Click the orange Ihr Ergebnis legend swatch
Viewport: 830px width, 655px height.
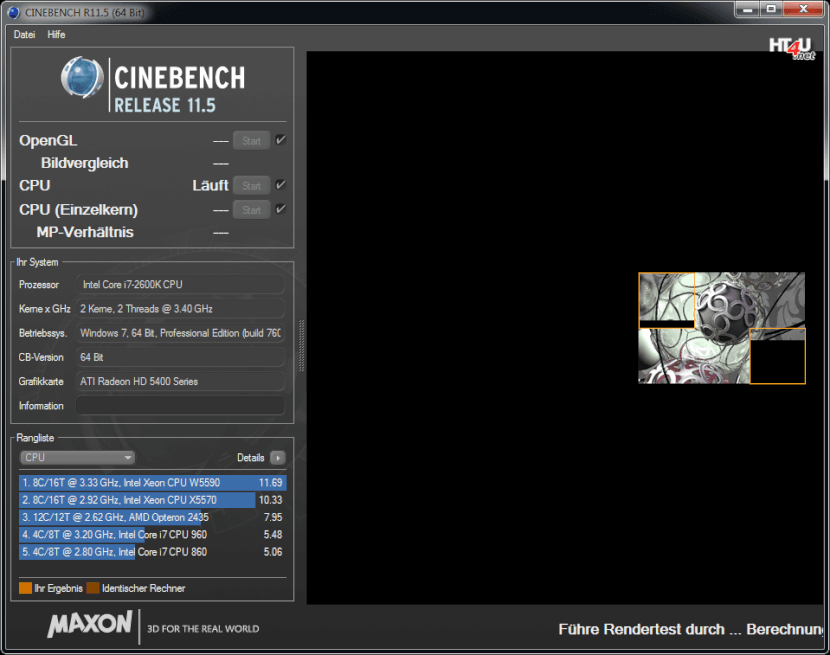(25, 588)
